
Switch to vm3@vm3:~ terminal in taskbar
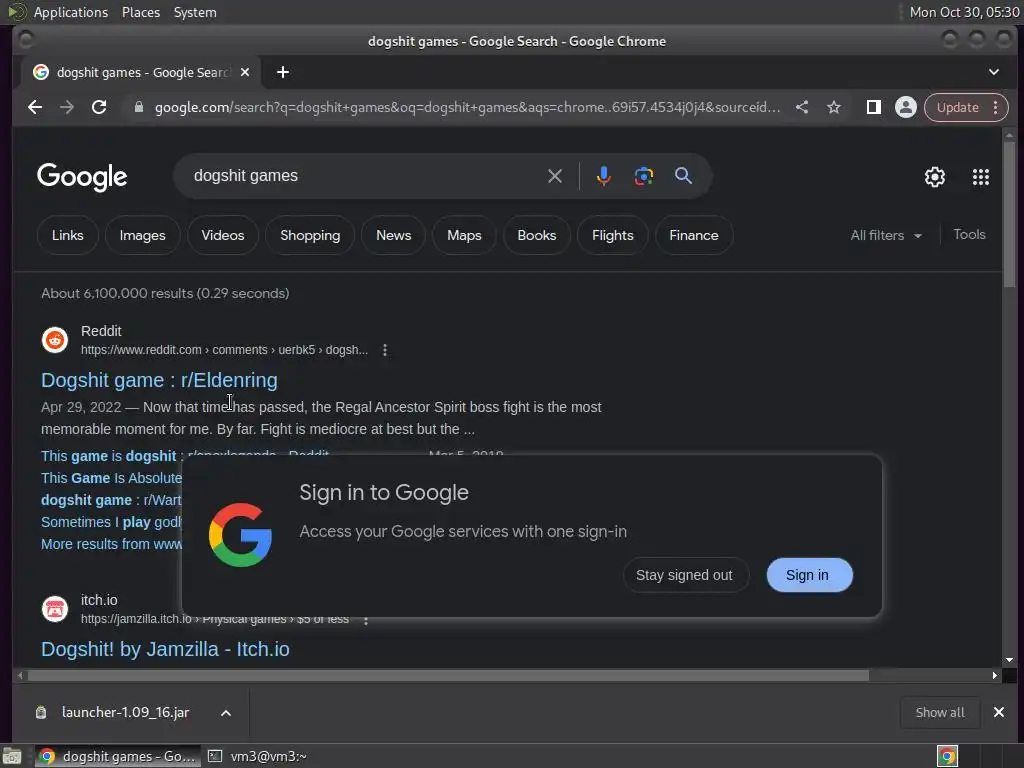click(257, 756)
